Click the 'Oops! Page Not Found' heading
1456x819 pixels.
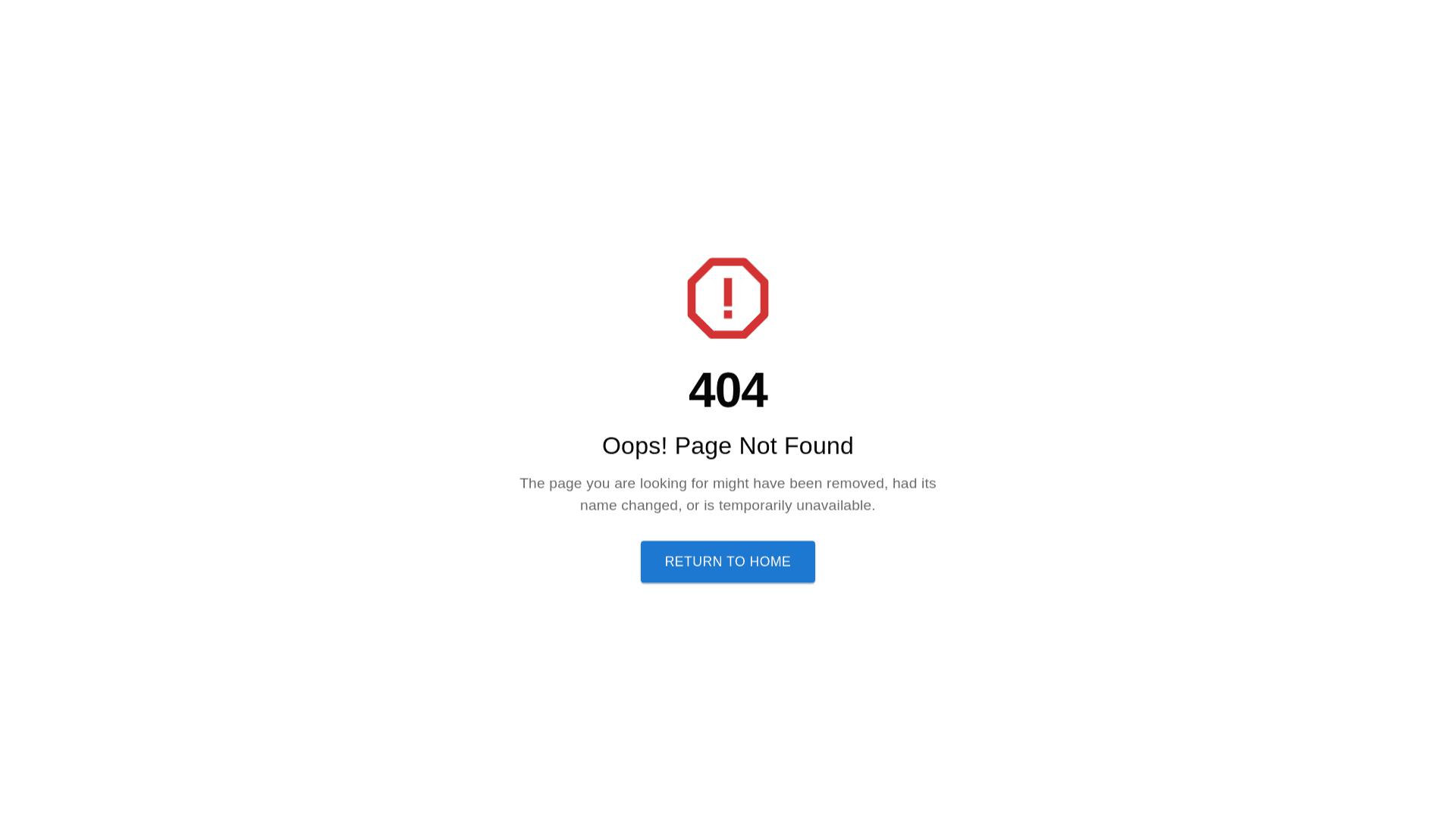click(728, 446)
